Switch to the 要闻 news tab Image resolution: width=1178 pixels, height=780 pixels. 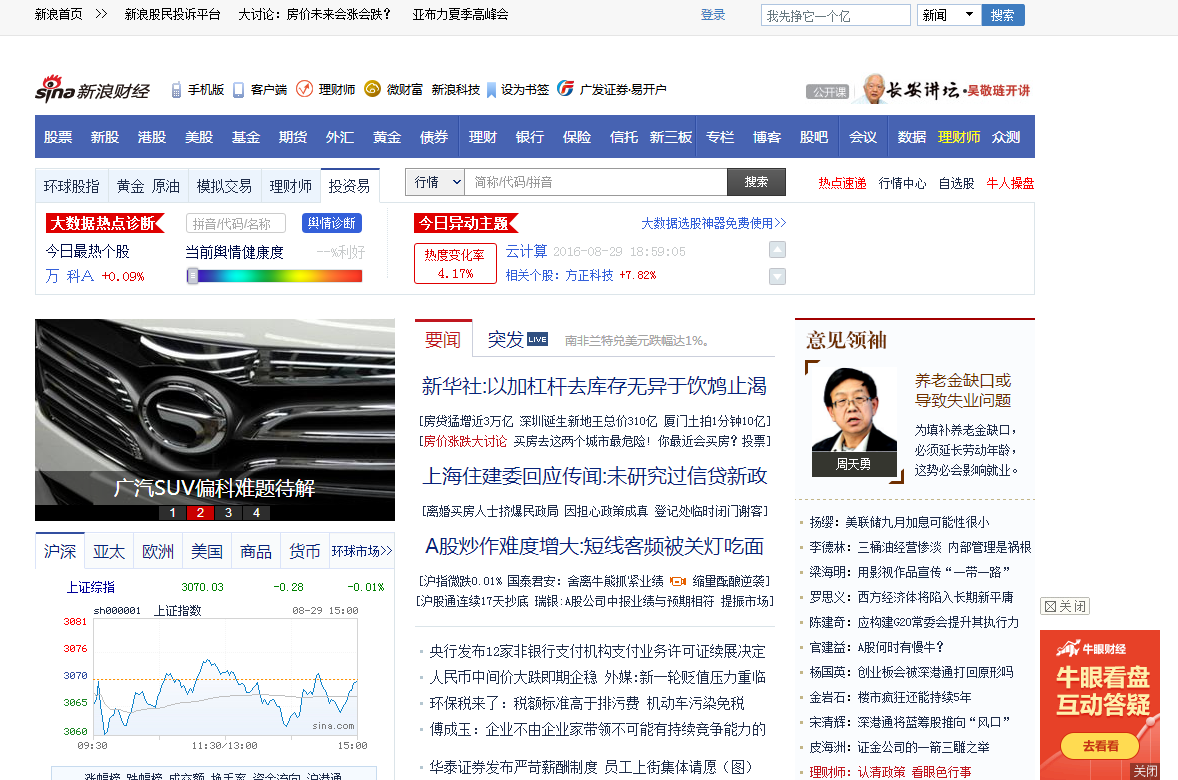pyautogui.click(x=443, y=338)
